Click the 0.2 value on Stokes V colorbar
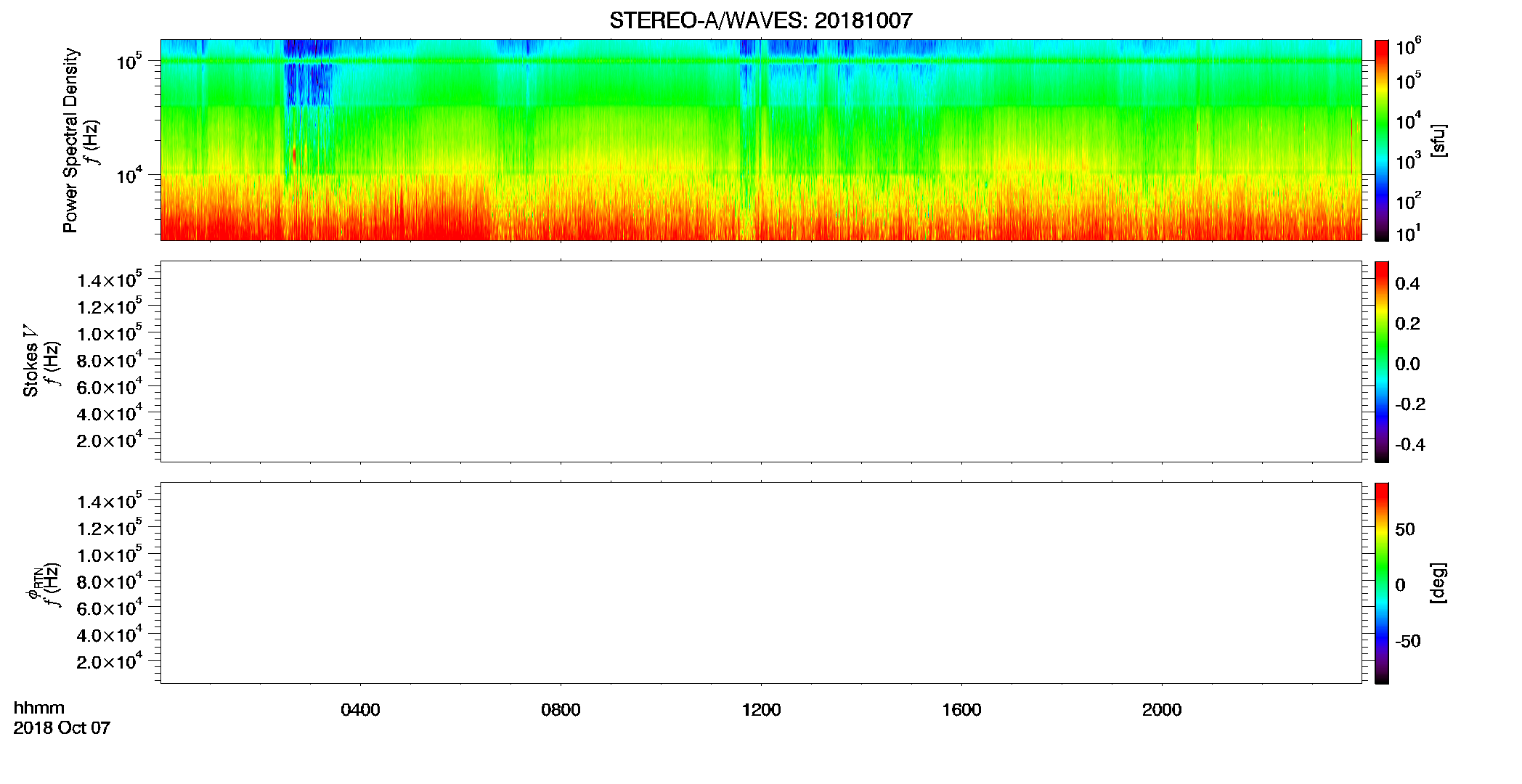 pos(1407,324)
